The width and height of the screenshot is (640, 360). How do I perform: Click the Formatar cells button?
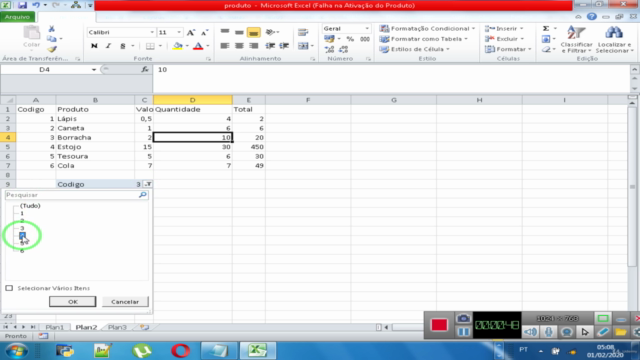pyautogui.click(x=508, y=49)
